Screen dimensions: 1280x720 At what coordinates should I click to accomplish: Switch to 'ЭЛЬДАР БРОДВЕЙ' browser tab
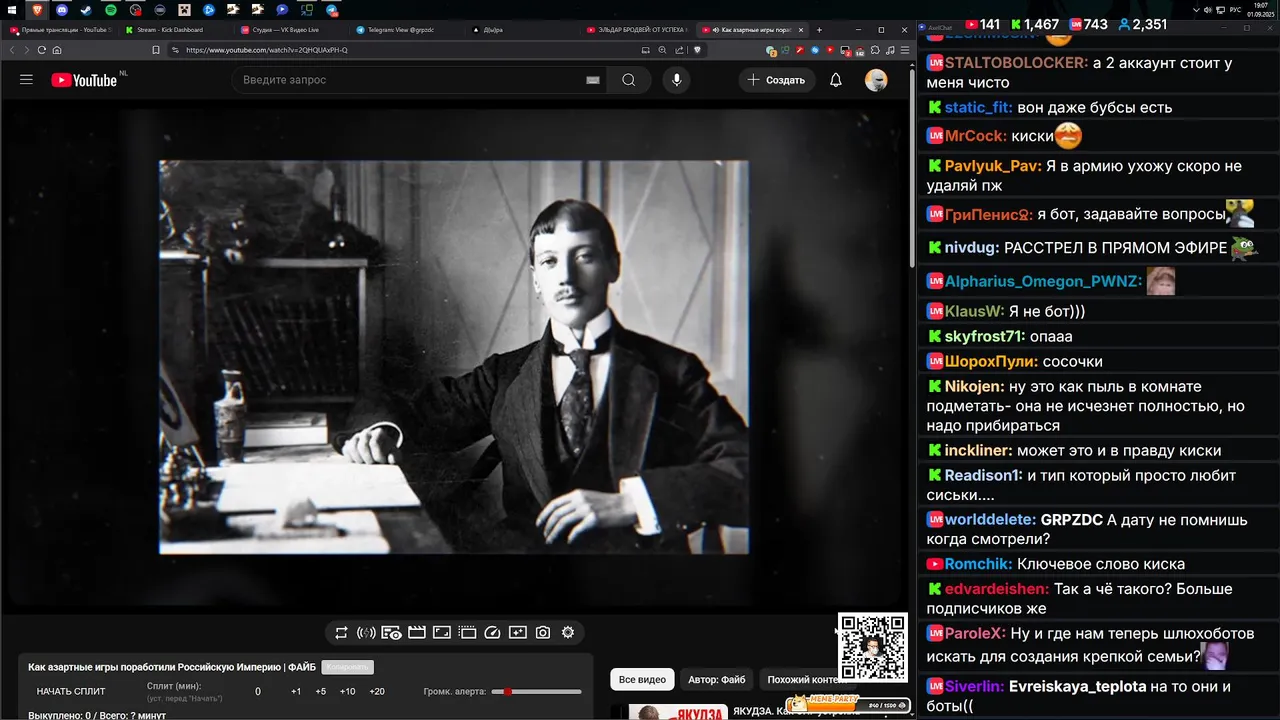[x=637, y=30]
